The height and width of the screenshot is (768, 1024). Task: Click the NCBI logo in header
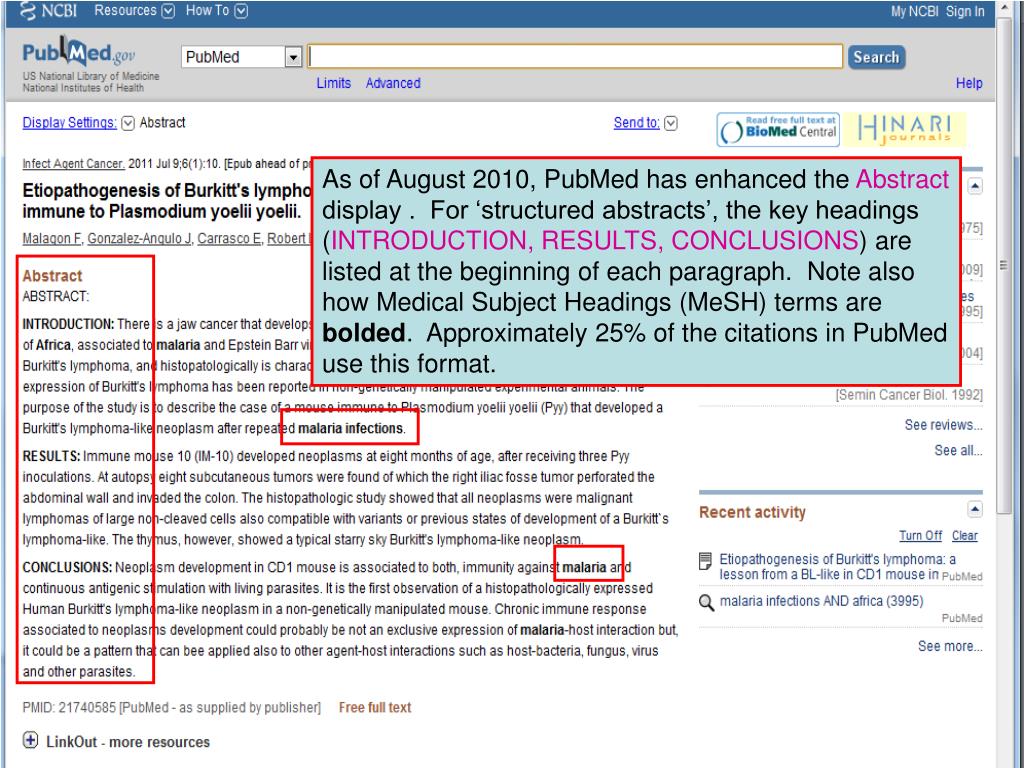(48, 11)
